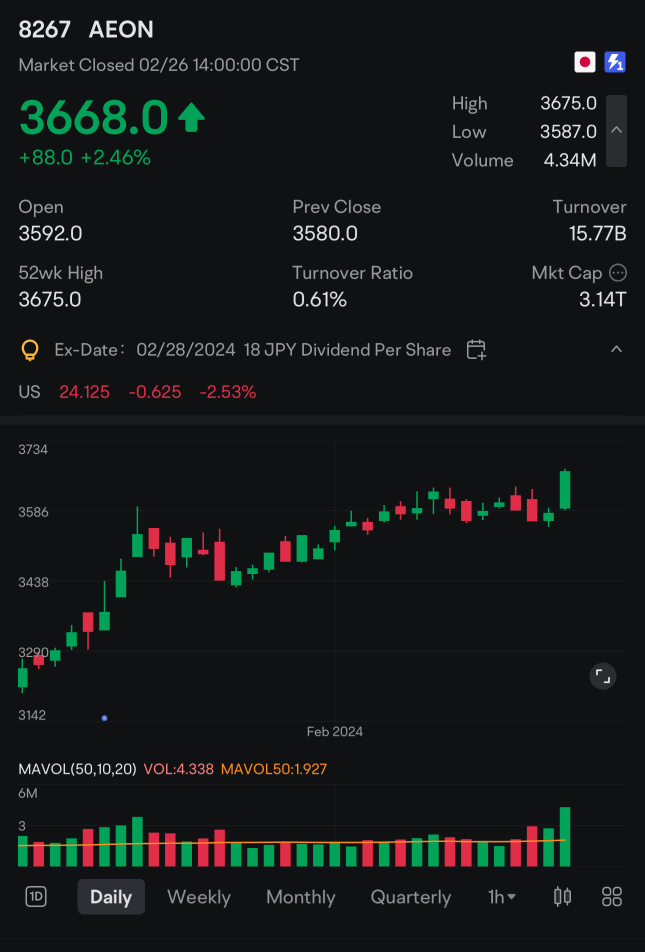Image resolution: width=645 pixels, height=952 pixels.
Task: Tap the Japan flag market icon
Action: [584, 62]
